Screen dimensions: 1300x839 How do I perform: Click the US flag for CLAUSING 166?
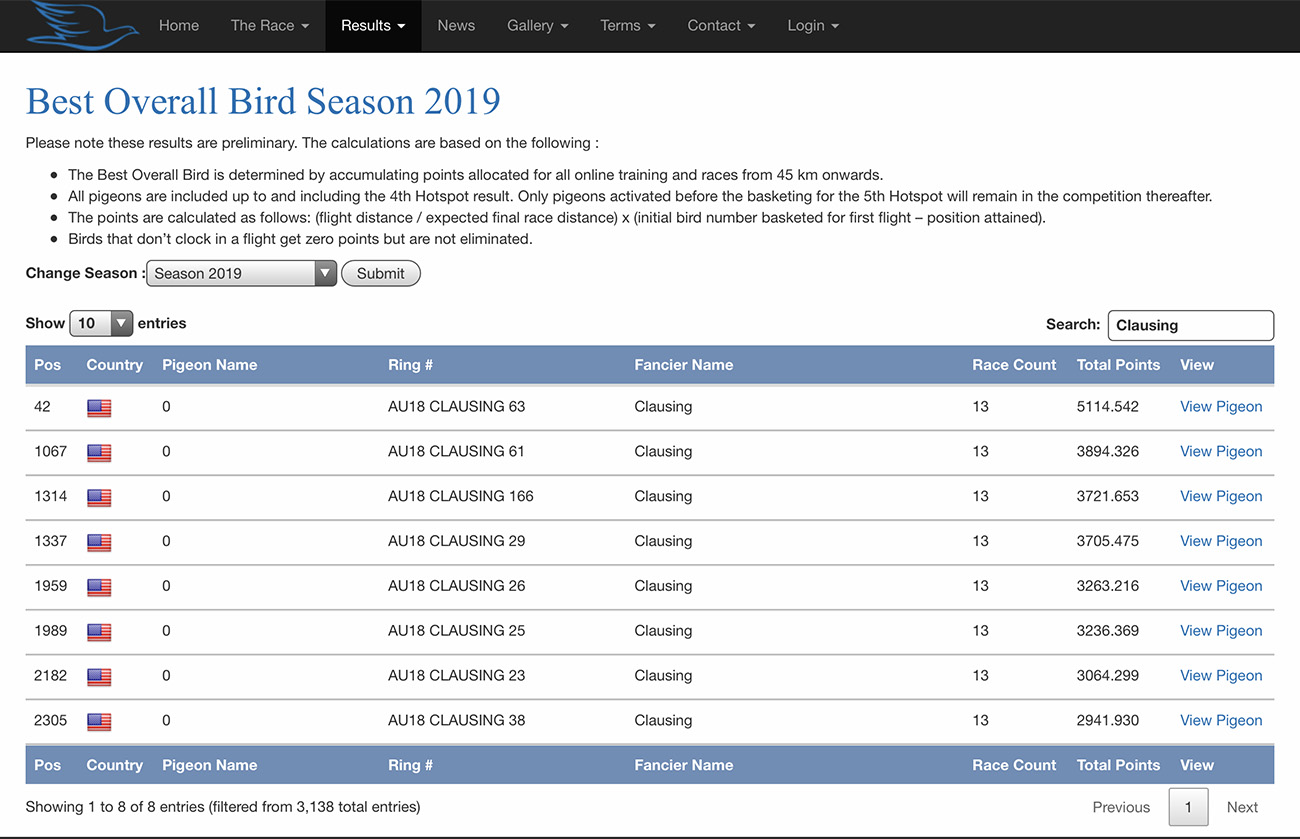[x=99, y=498]
